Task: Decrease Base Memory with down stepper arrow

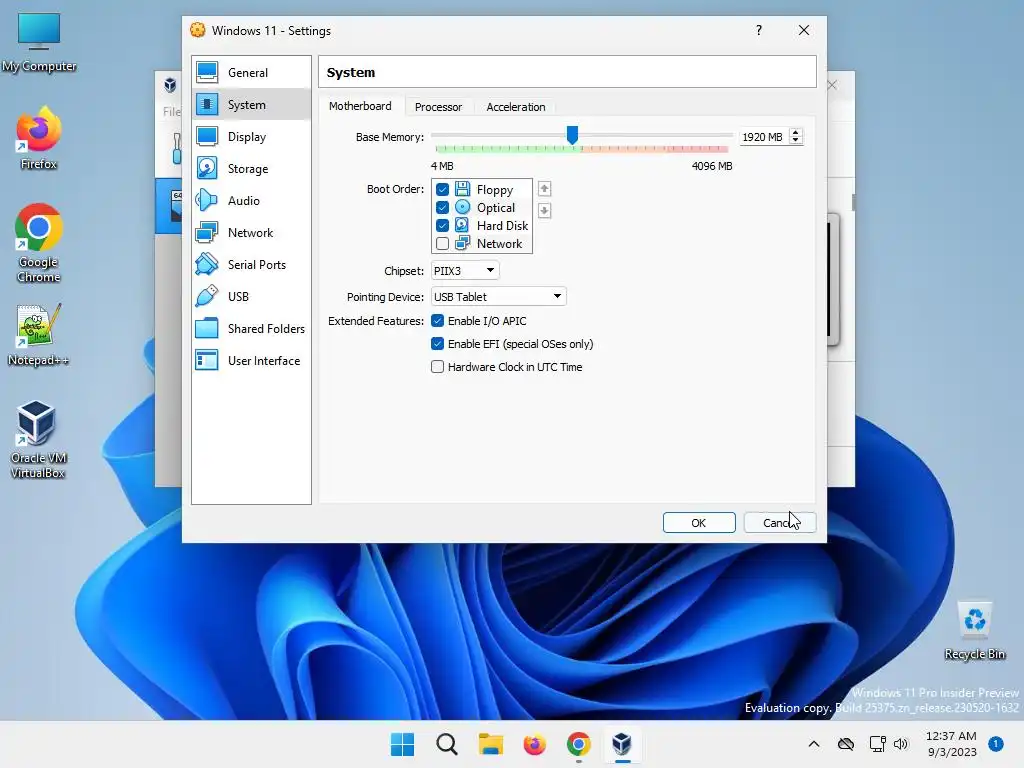Action: 795,140
